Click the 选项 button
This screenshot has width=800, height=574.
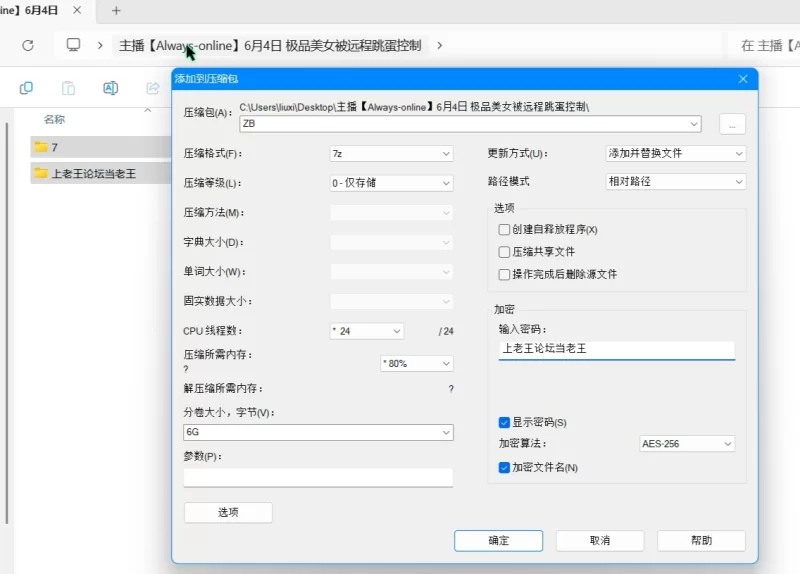coord(228,512)
